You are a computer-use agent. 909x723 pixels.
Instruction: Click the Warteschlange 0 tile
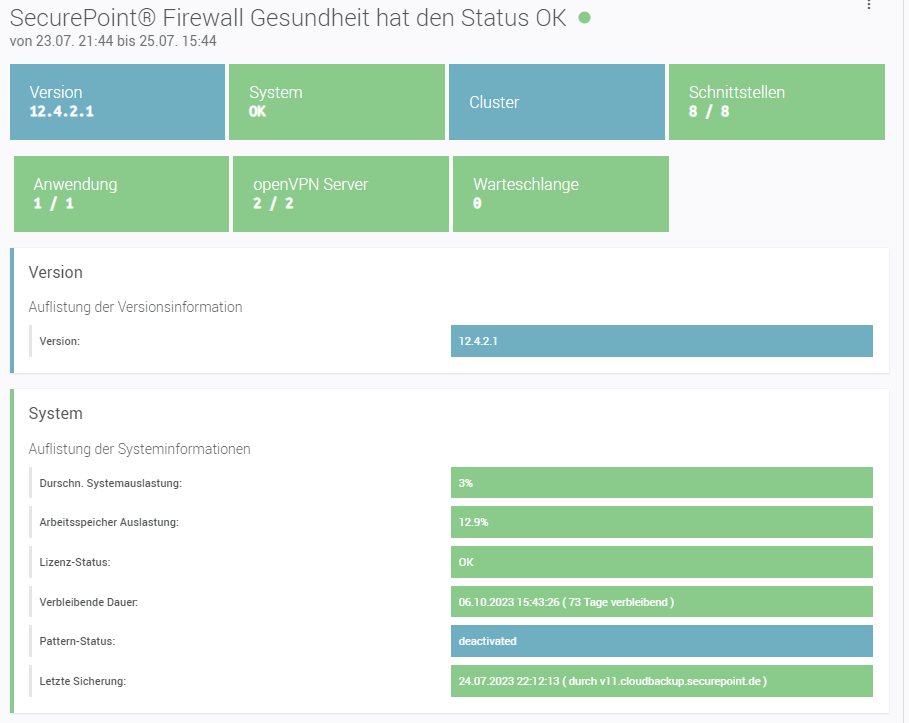point(560,194)
